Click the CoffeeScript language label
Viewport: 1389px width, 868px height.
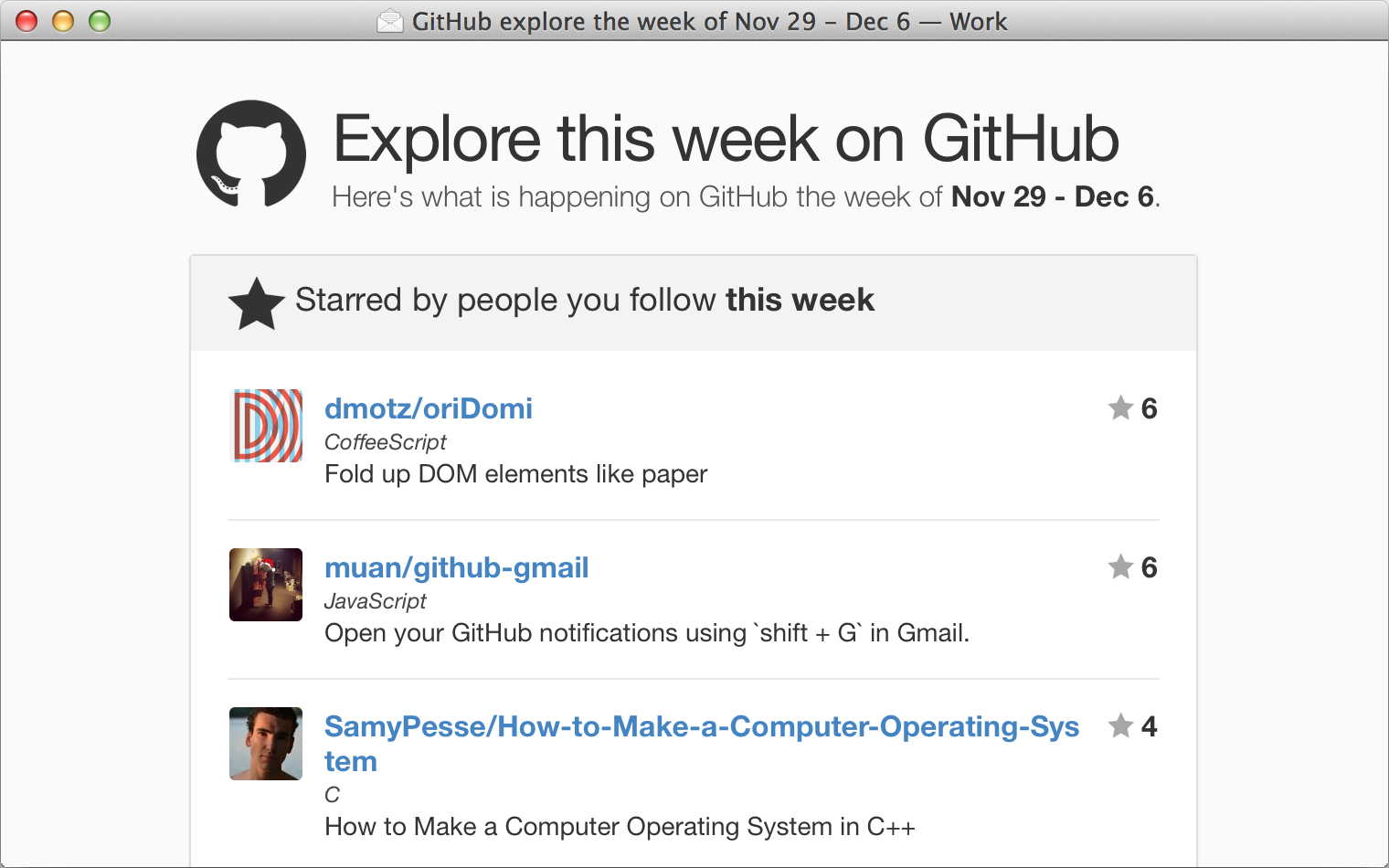tap(386, 442)
